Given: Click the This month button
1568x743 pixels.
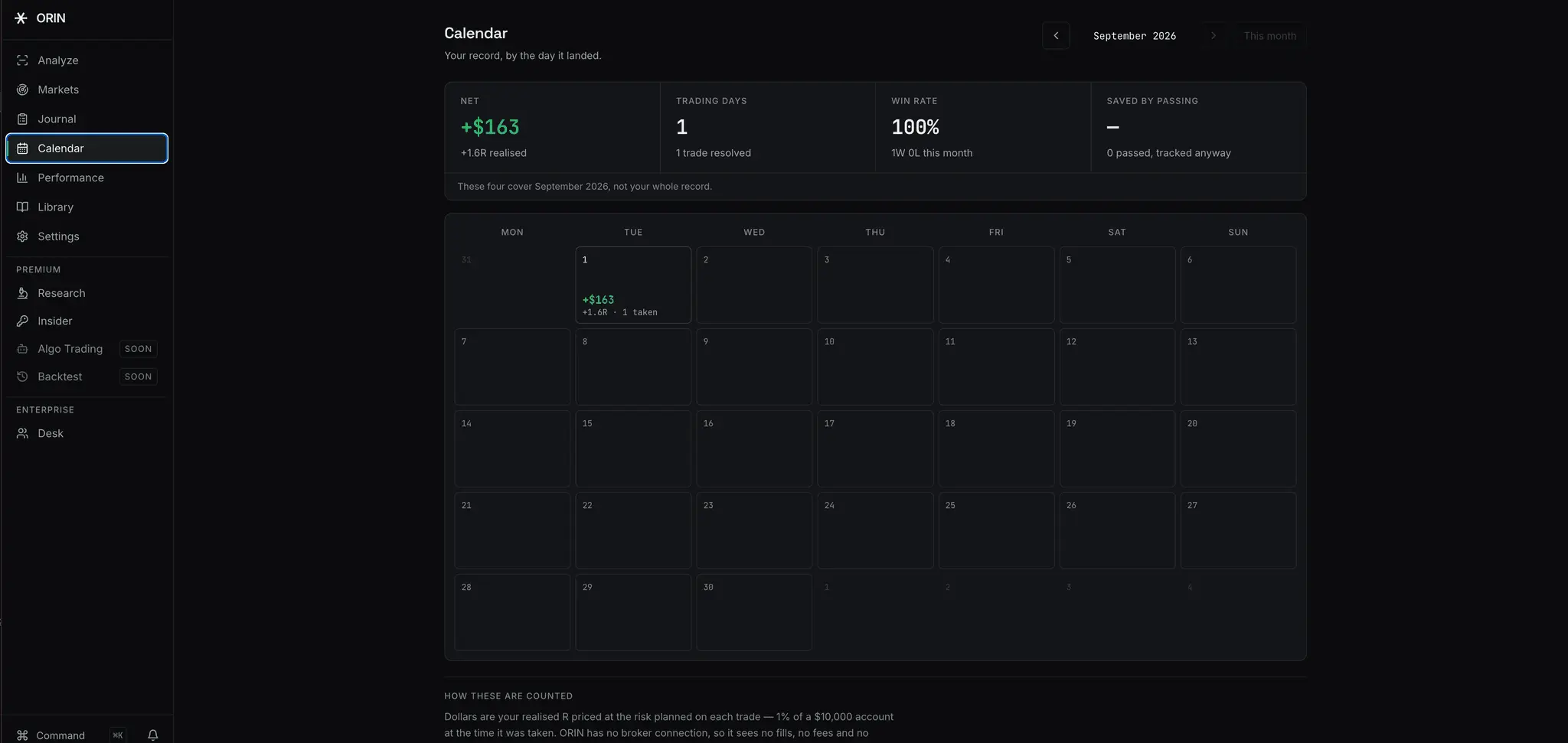Looking at the screenshot, I should pos(1270,36).
